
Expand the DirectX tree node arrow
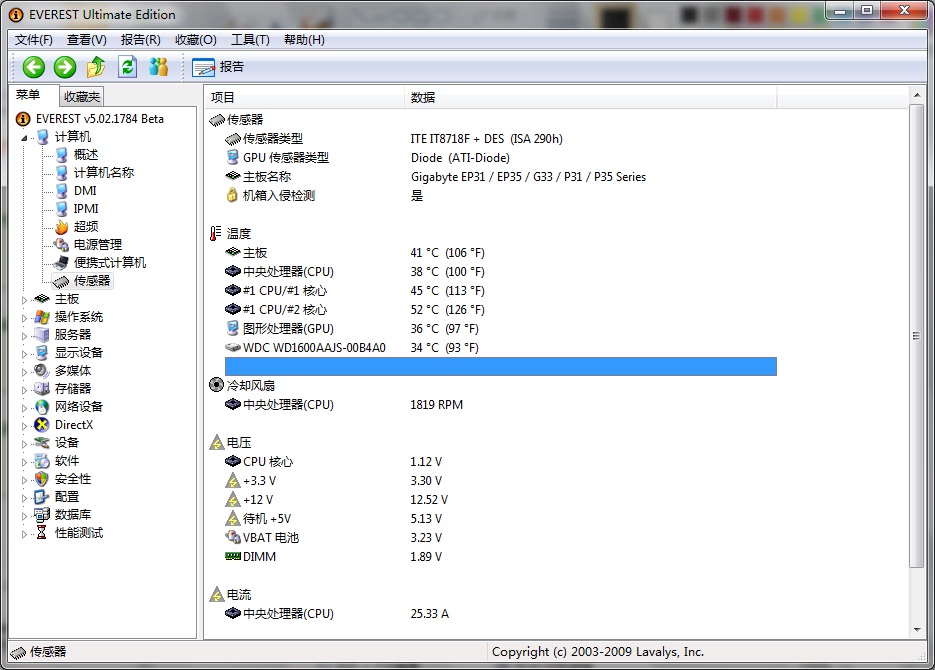pyautogui.click(x=24, y=426)
